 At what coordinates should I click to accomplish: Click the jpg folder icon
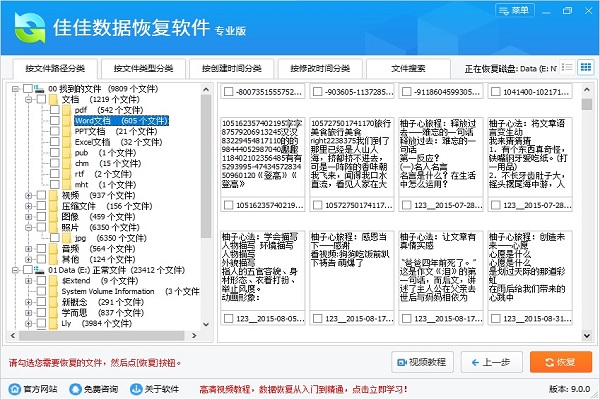67,238
